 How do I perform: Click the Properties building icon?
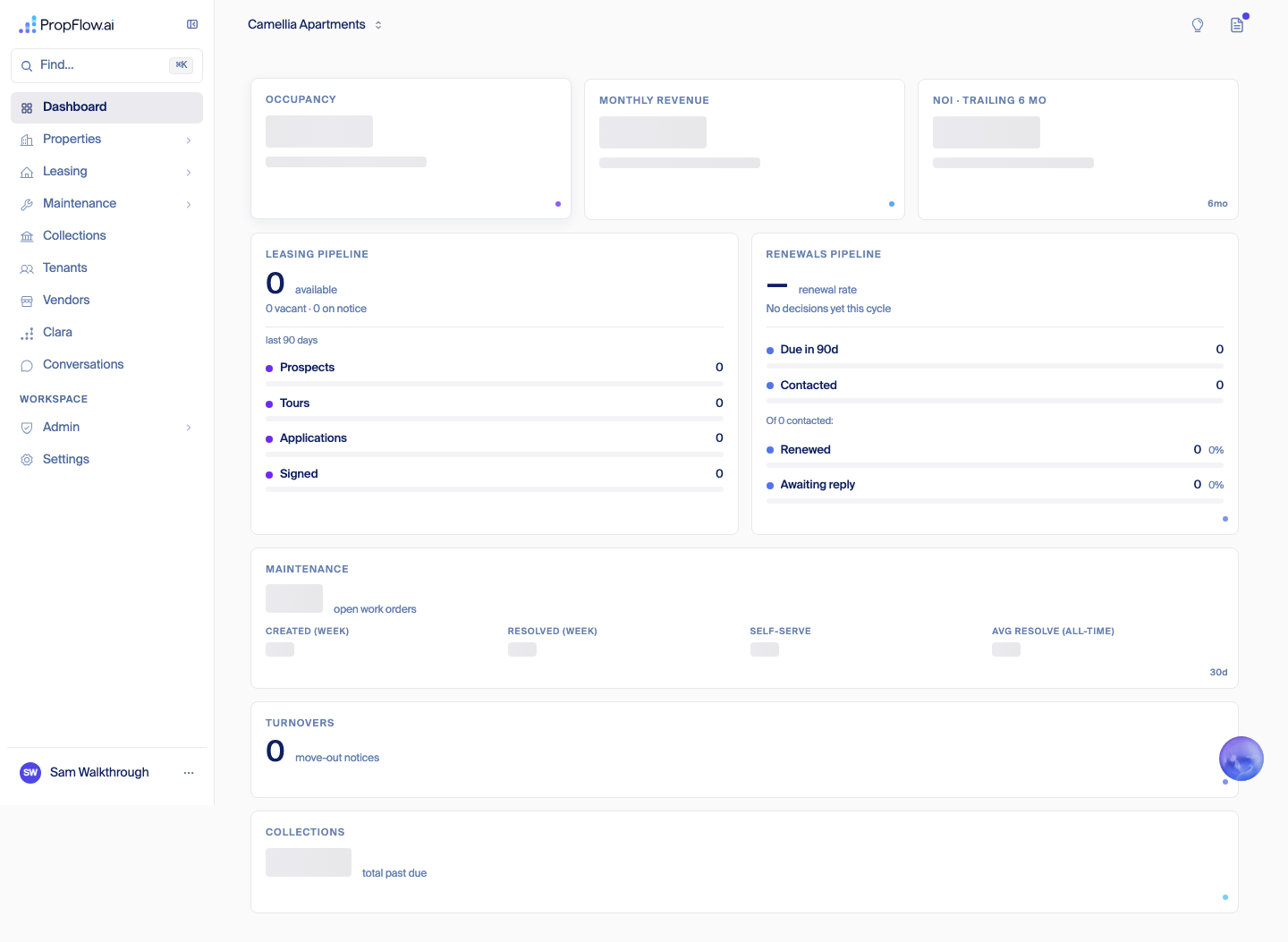click(x=27, y=140)
